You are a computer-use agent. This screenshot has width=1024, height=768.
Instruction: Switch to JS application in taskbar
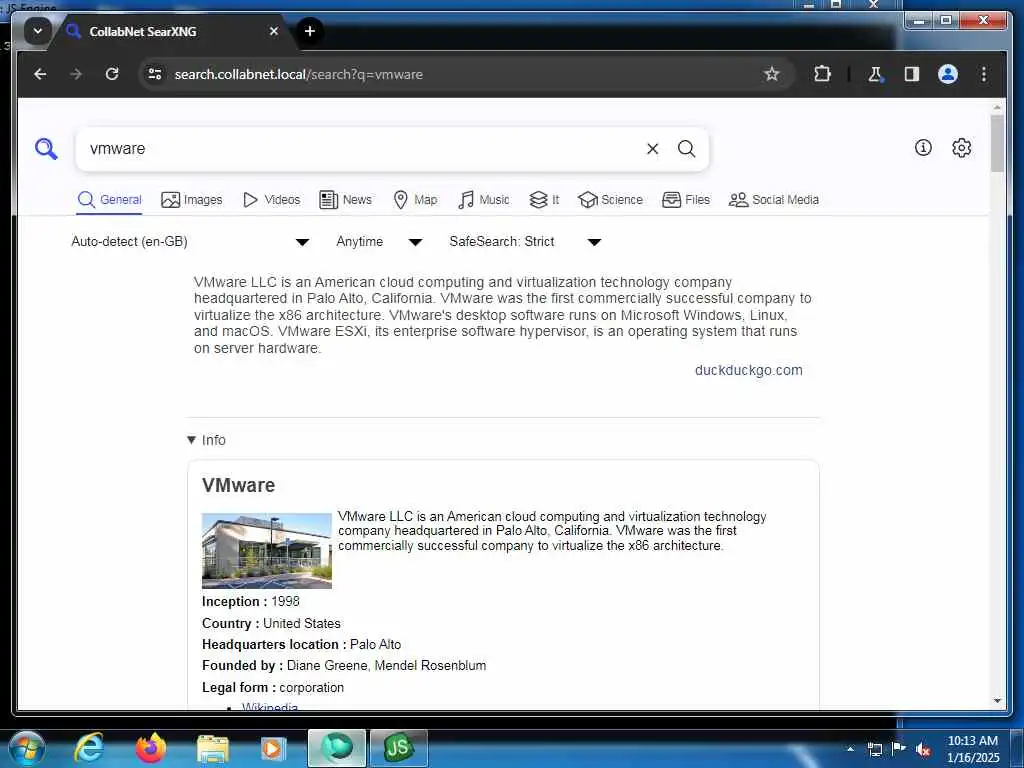tap(399, 748)
